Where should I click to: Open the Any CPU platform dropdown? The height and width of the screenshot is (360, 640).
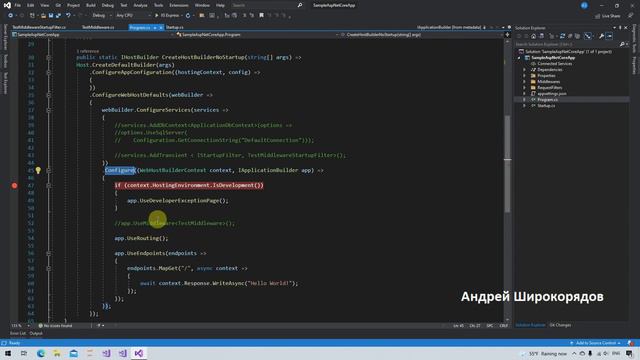point(133,16)
